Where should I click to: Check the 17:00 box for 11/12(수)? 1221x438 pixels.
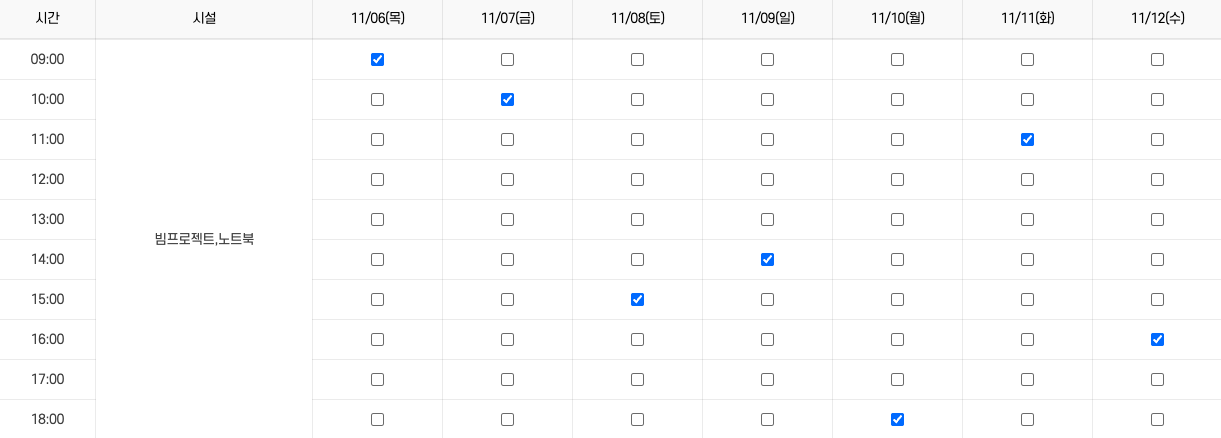1157,380
